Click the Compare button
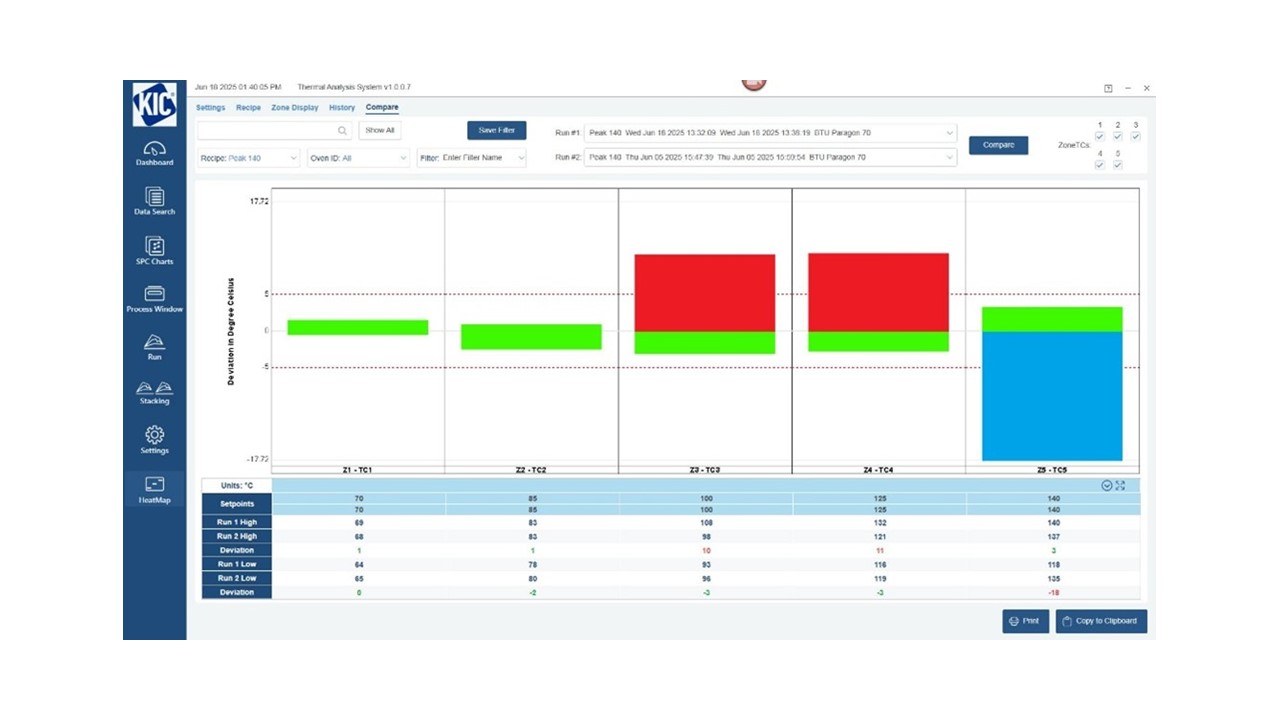This screenshot has height=720, width=1280. [x=997, y=145]
